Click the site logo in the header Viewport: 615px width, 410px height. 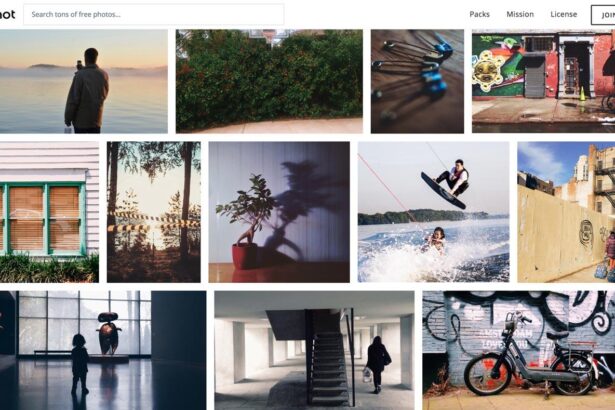(x=7, y=15)
